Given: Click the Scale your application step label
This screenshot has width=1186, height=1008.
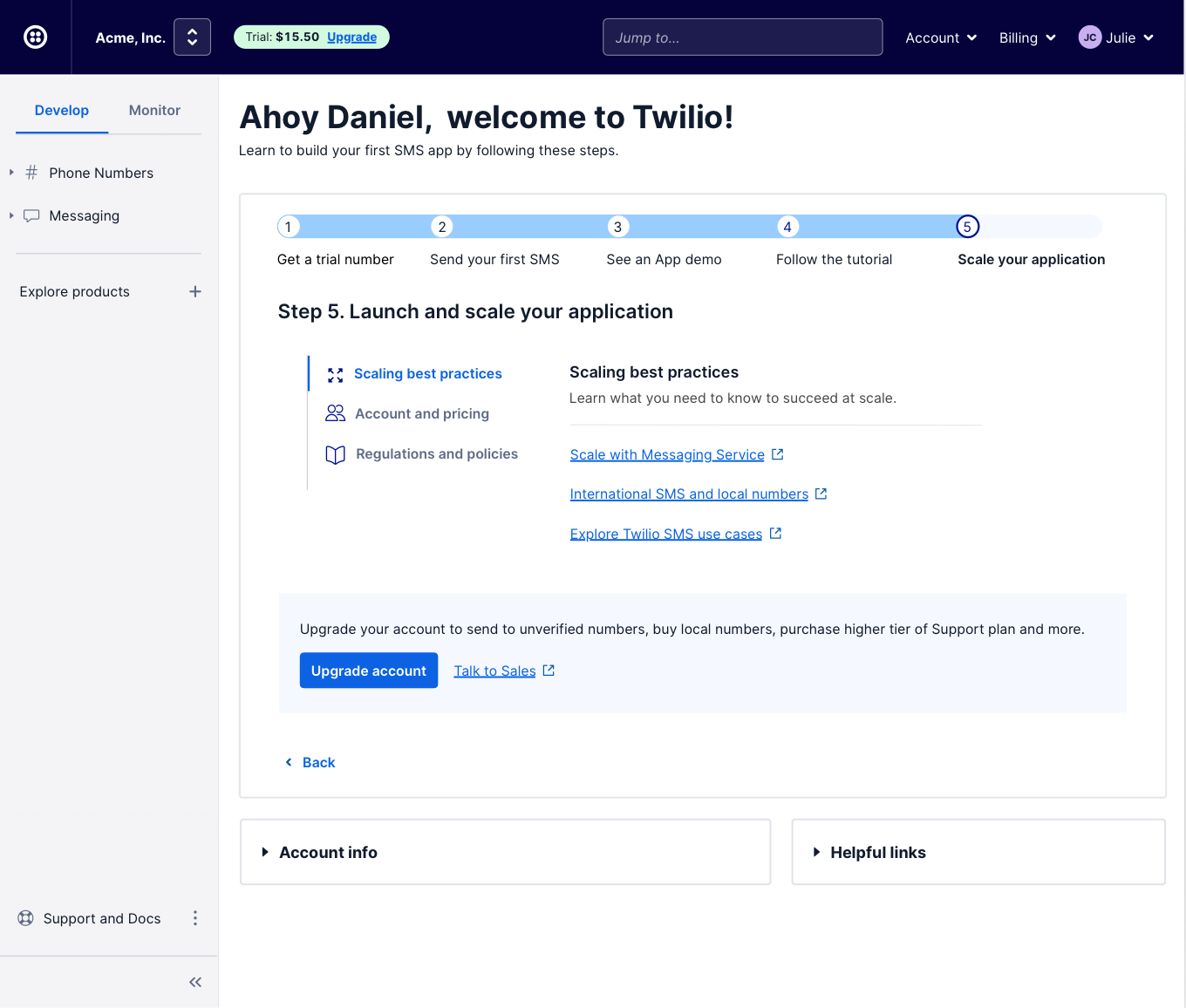Looking at the screenshot, I should tap(1031, 260).
